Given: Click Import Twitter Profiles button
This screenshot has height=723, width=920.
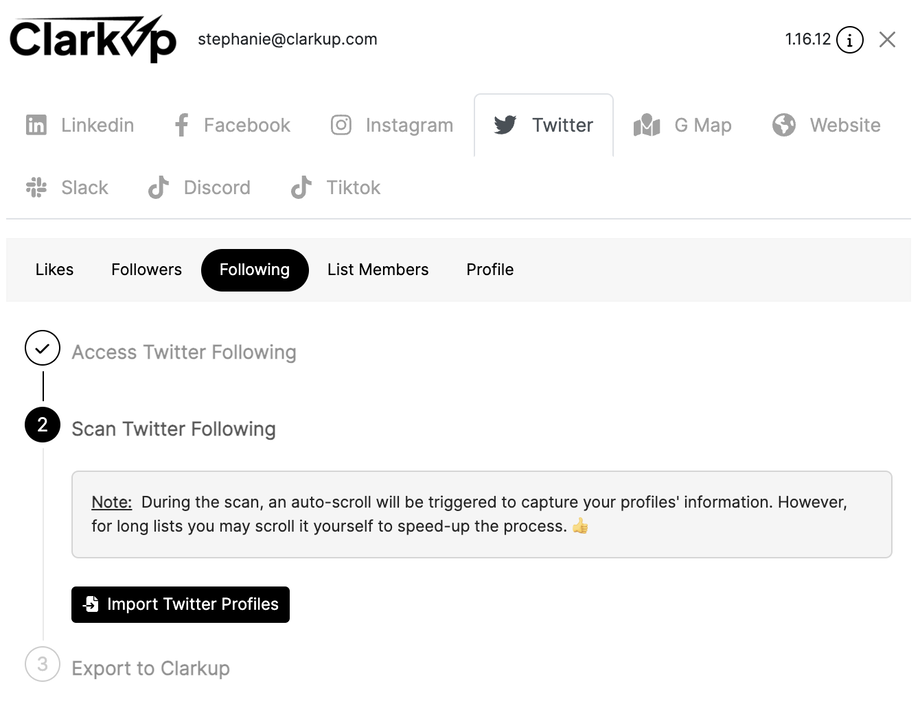Looking at the screenshot, I should [180, 604].
